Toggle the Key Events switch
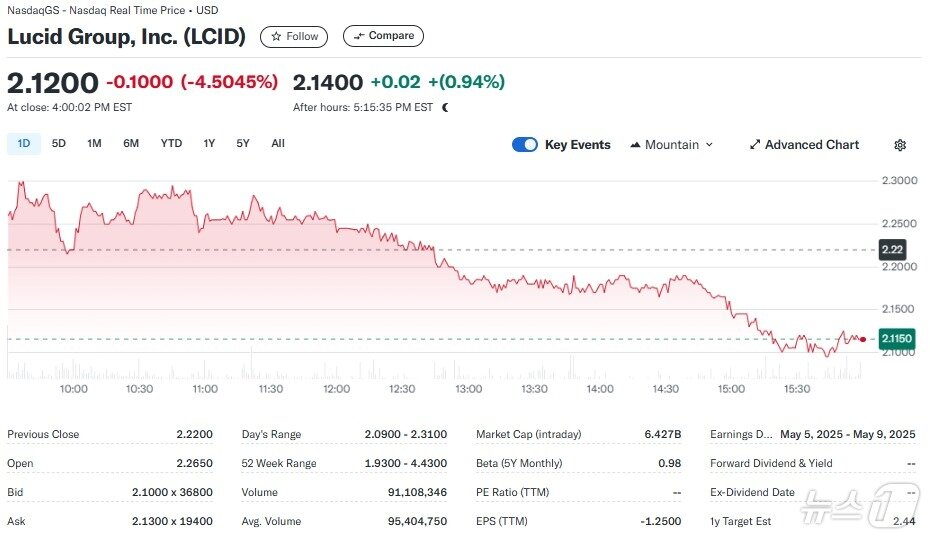 (525, 145)
